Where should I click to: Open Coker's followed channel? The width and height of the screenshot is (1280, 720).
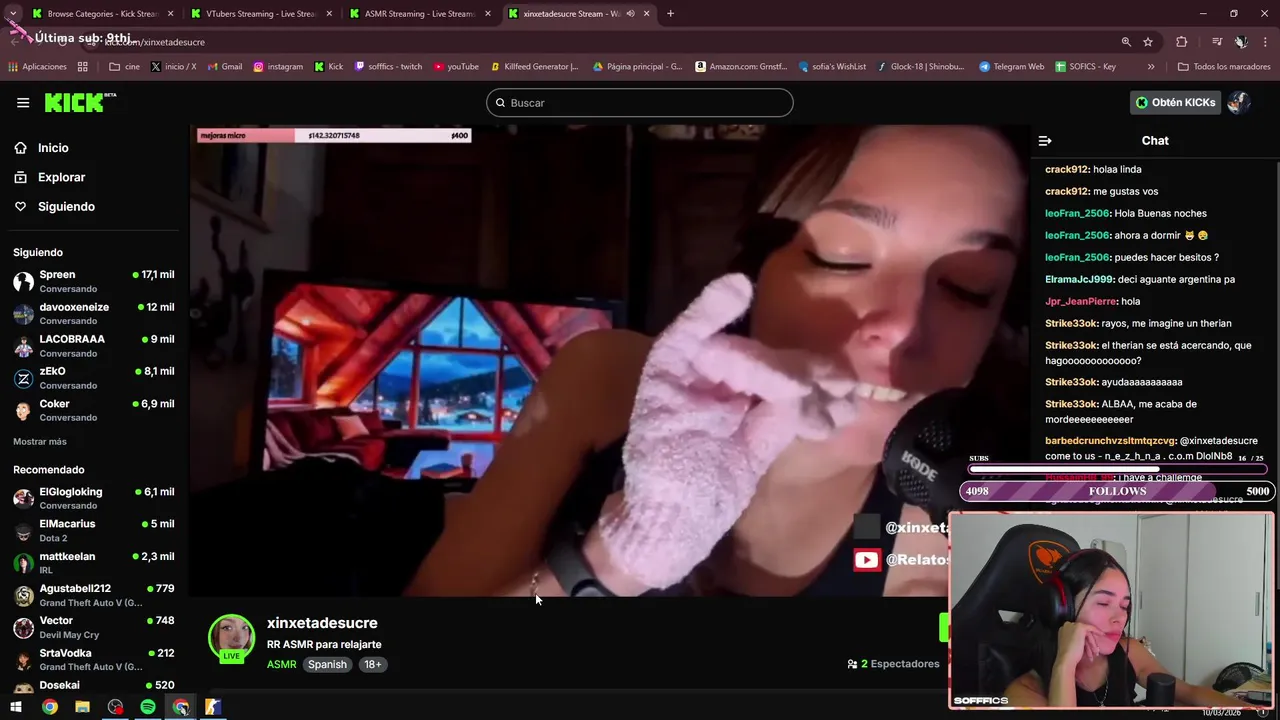click(x=94, y=410)
